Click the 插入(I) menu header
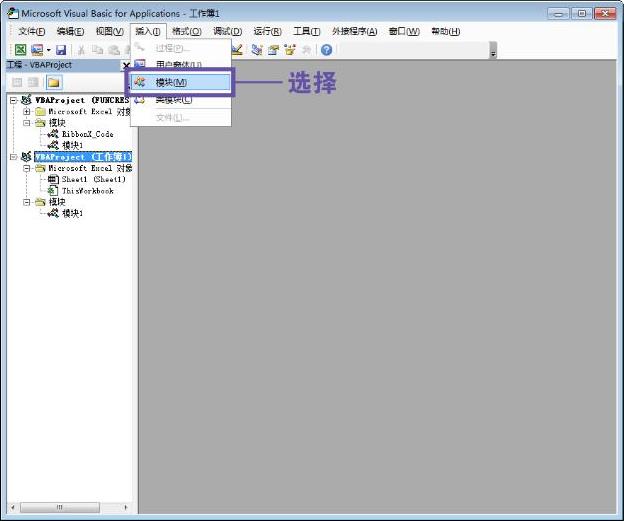Viewport: 624px width, 521px height. click(148, 31)
